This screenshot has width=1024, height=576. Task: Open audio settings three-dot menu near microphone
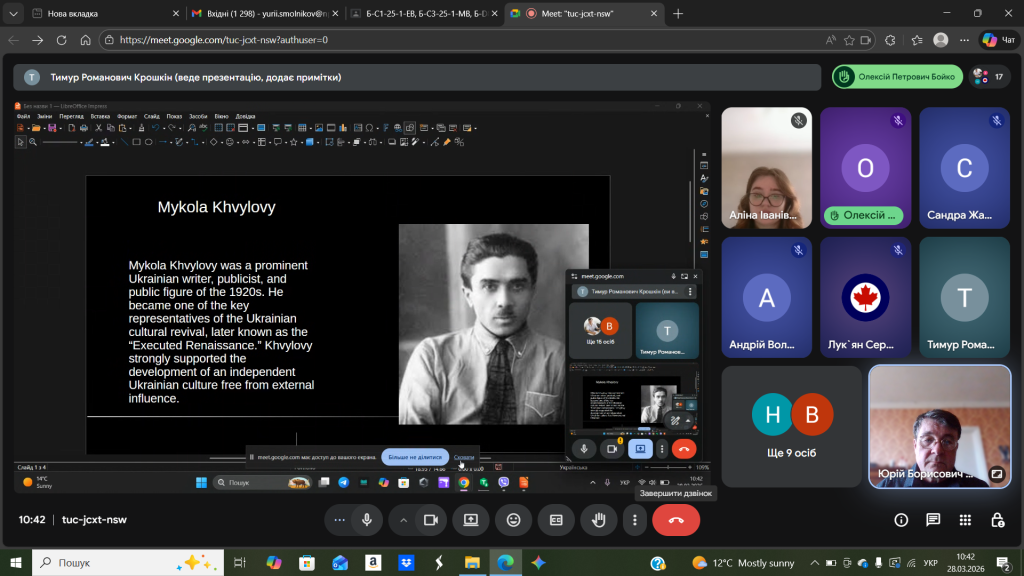tap(339, 520)
